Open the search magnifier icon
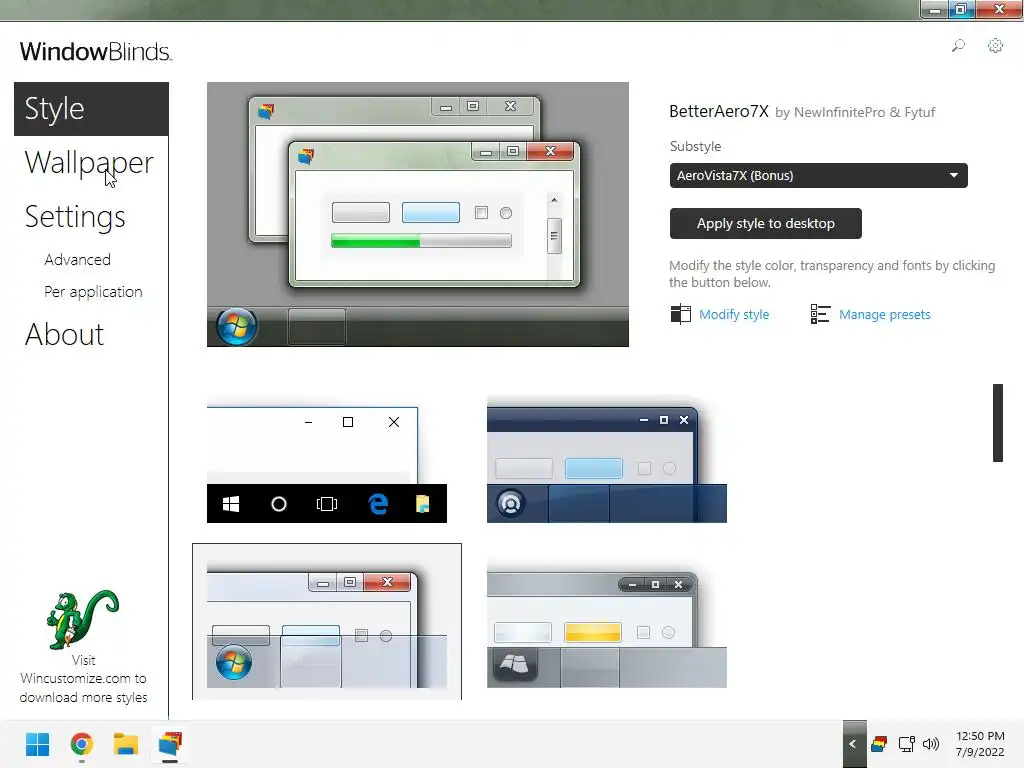 point(958,46)
